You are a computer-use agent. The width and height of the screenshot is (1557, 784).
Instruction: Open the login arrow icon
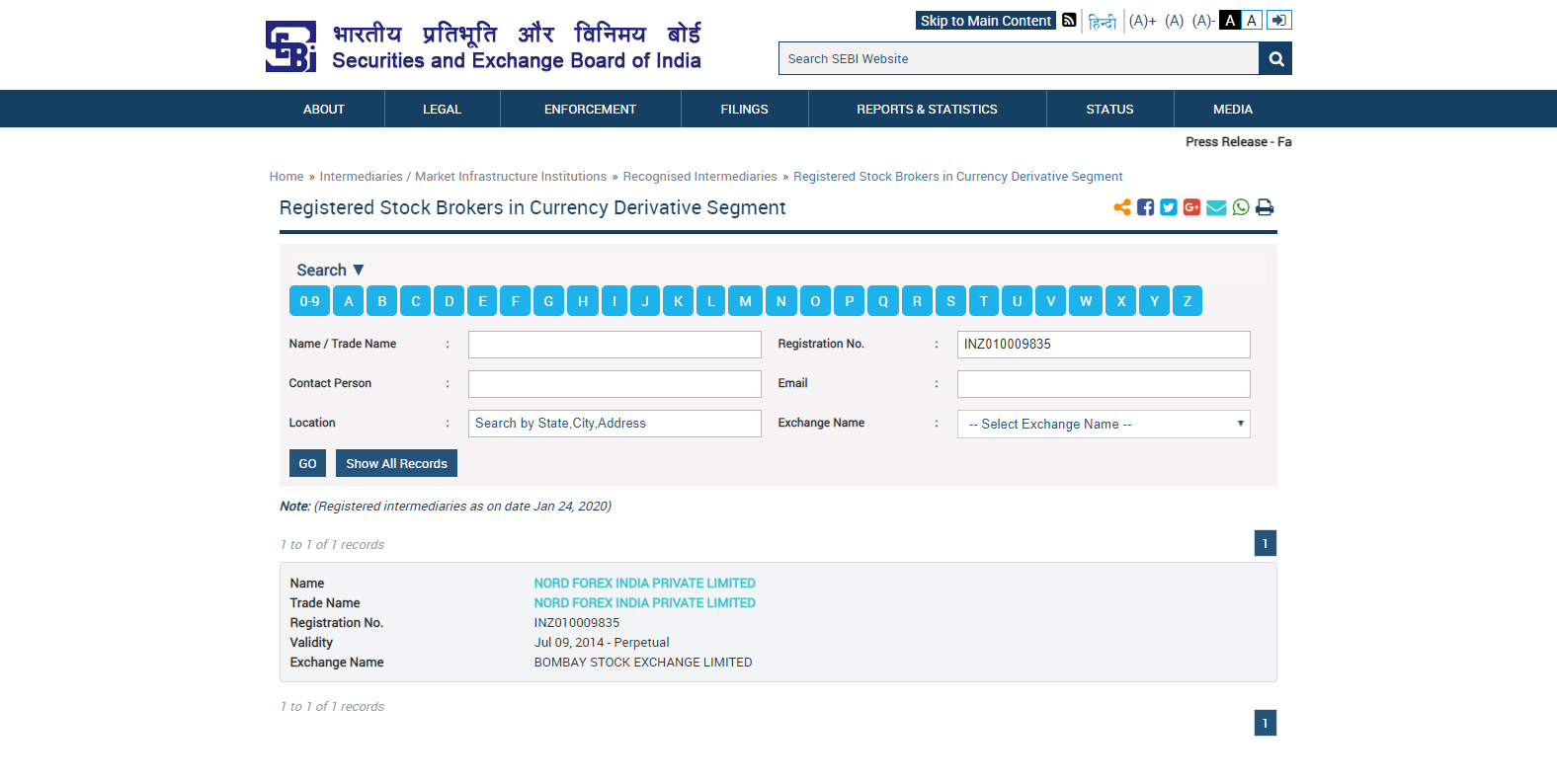(x=1279, y=20)
